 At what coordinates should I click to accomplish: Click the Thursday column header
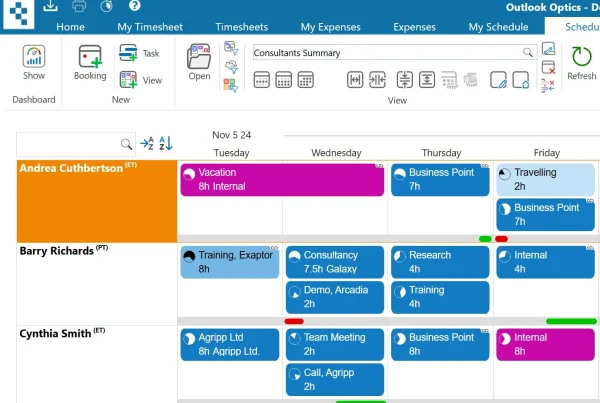442,153
